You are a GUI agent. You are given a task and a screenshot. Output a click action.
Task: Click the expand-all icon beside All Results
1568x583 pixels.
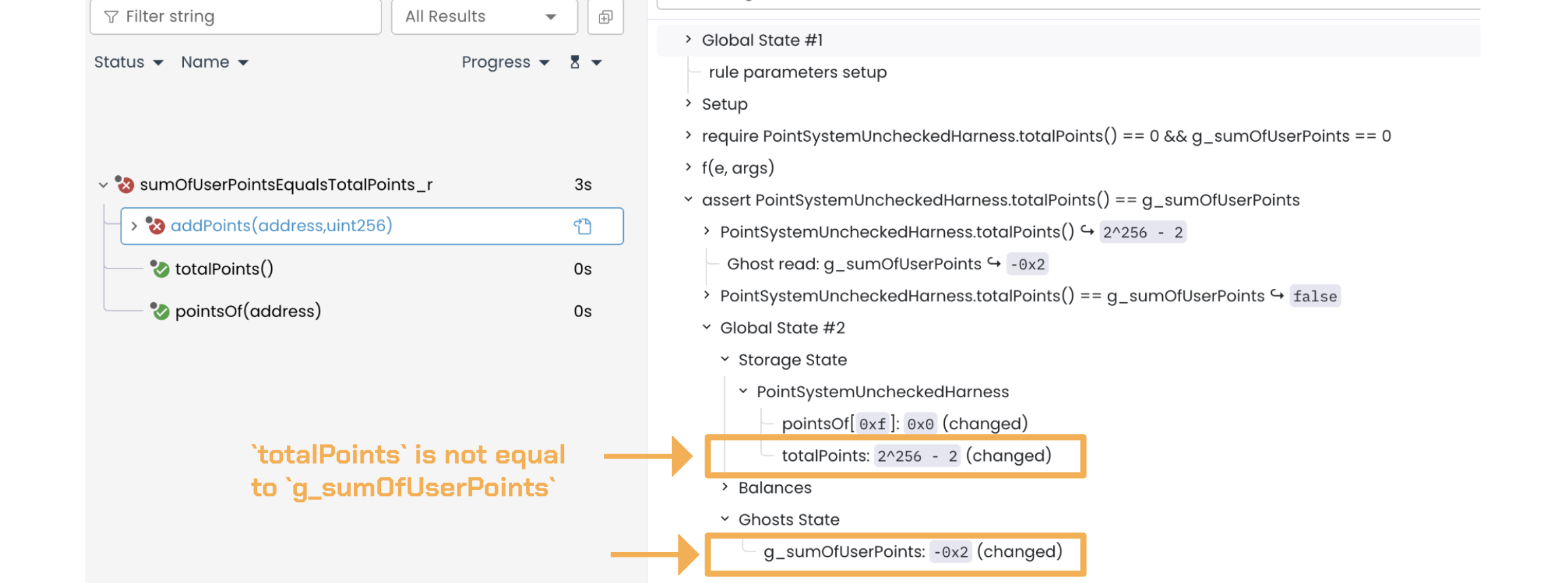pyautogui.click(x=605, y=17)
